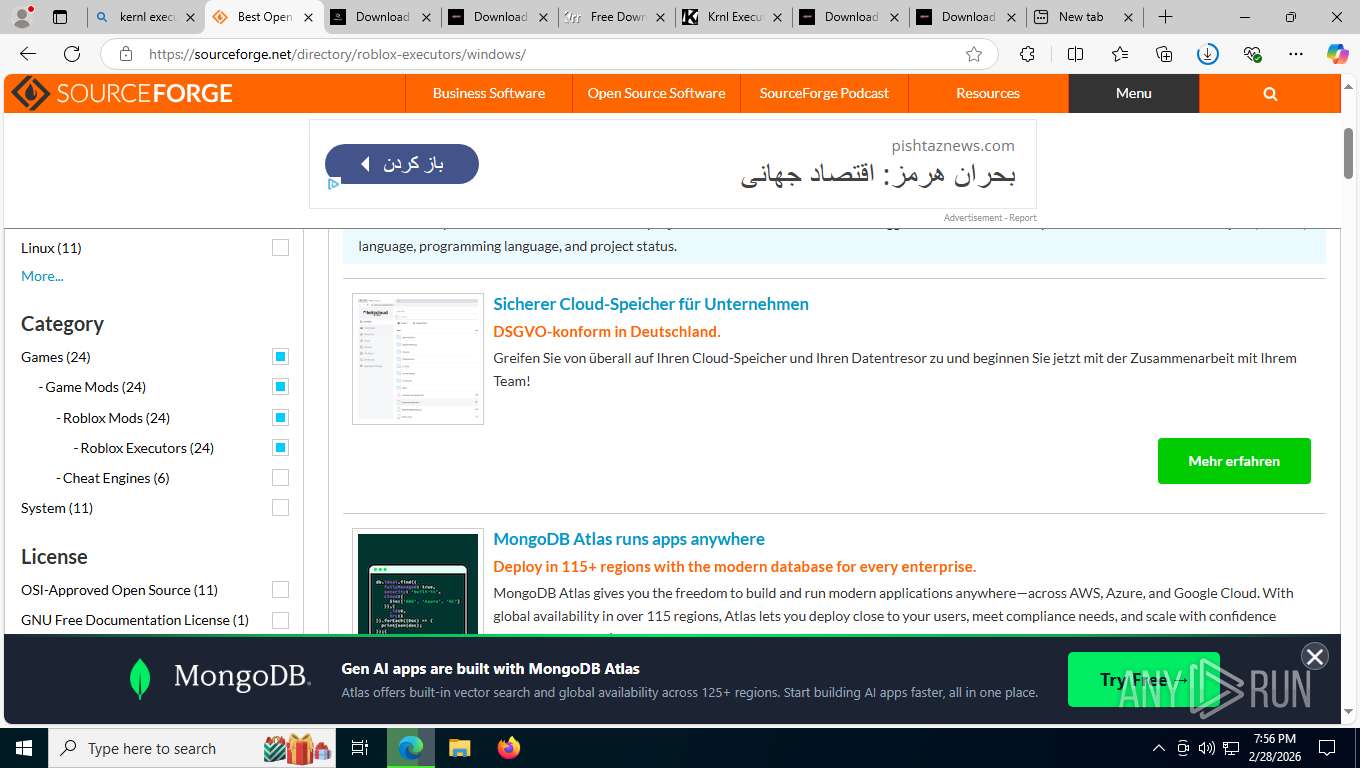This screenshot has width=1360, height=768.
Task: Open Browser essentials heart icon
Action: (1252, 54)
